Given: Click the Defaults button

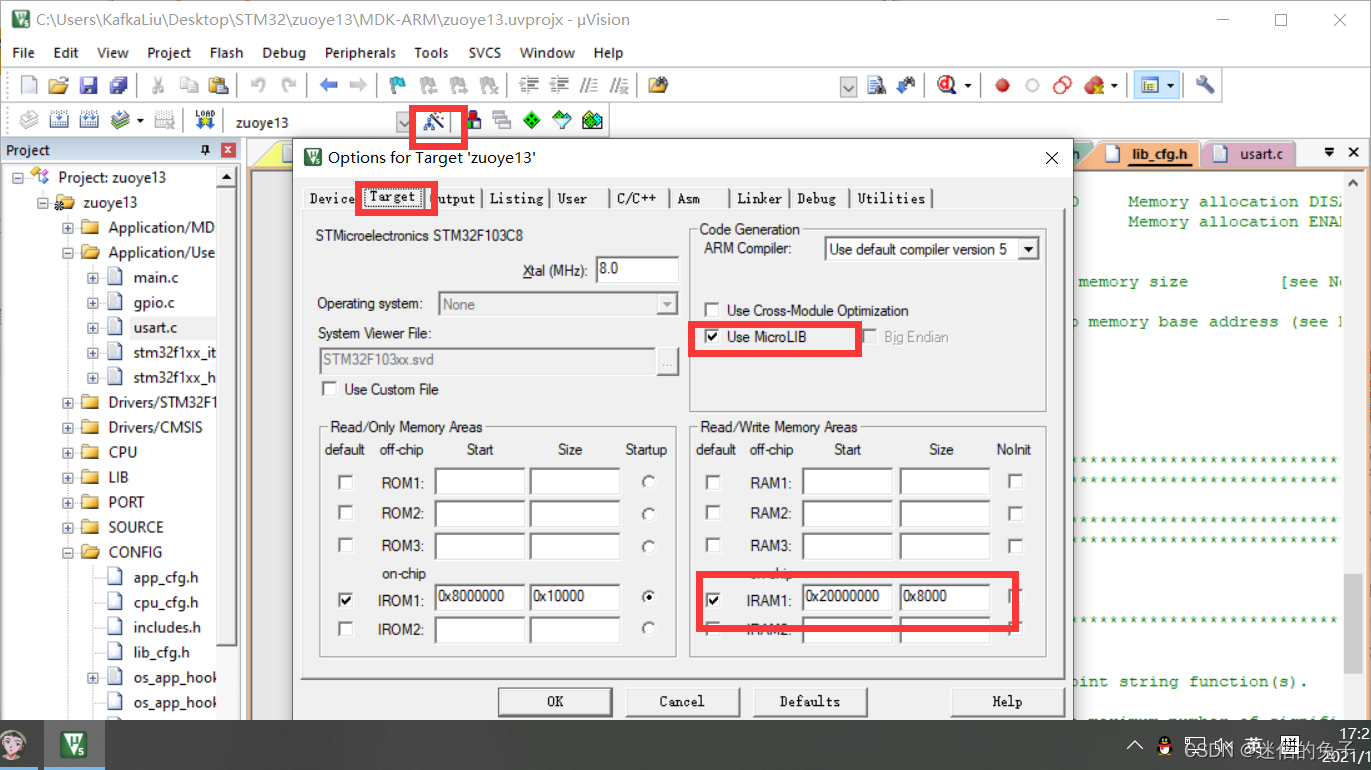Looking at the screenshot, I should (x=810, y=701).
